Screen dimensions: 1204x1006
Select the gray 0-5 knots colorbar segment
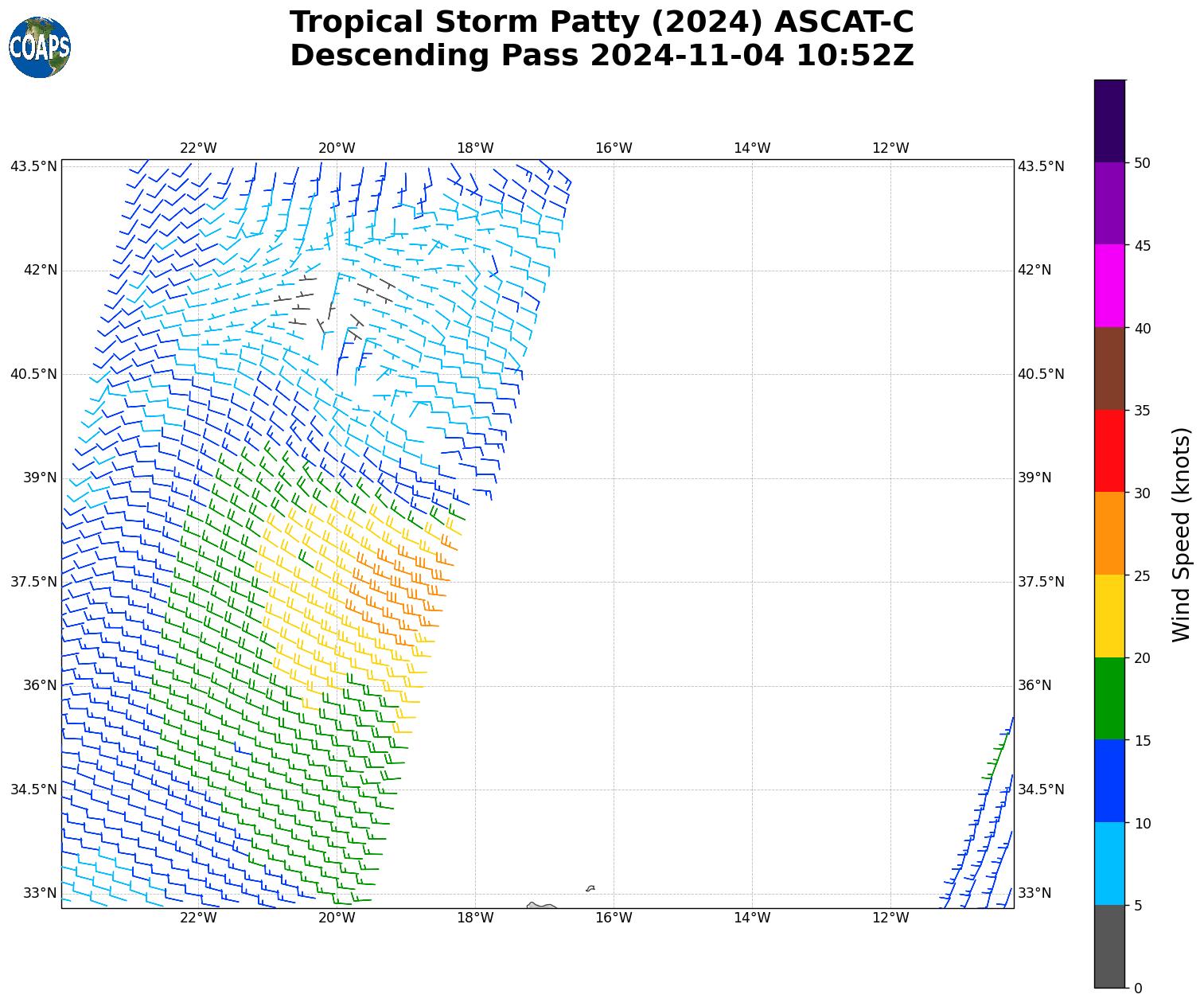pyautogui.click(x=1109, y=946)
